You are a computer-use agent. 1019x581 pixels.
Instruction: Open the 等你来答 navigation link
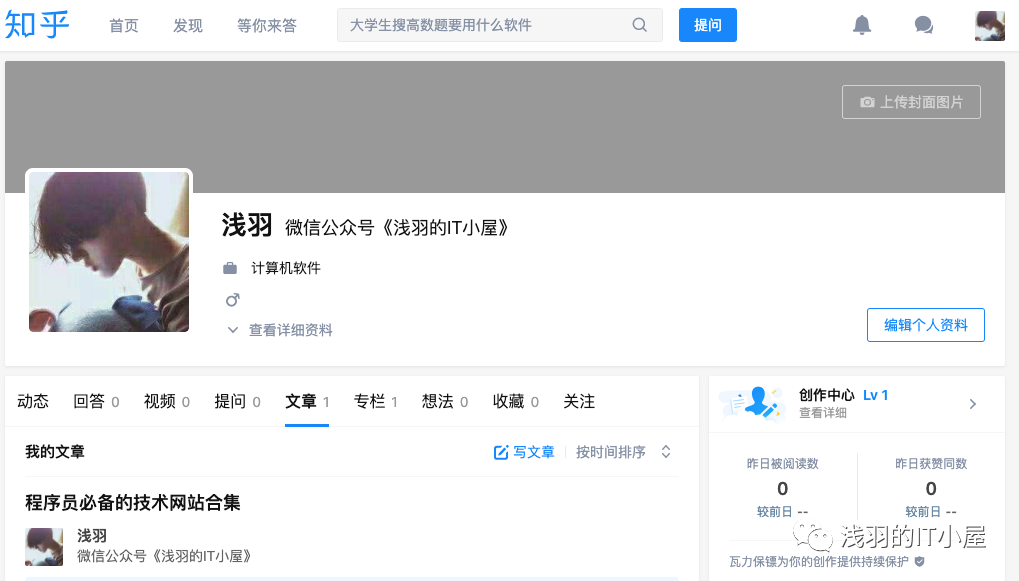tap(266, 25)
